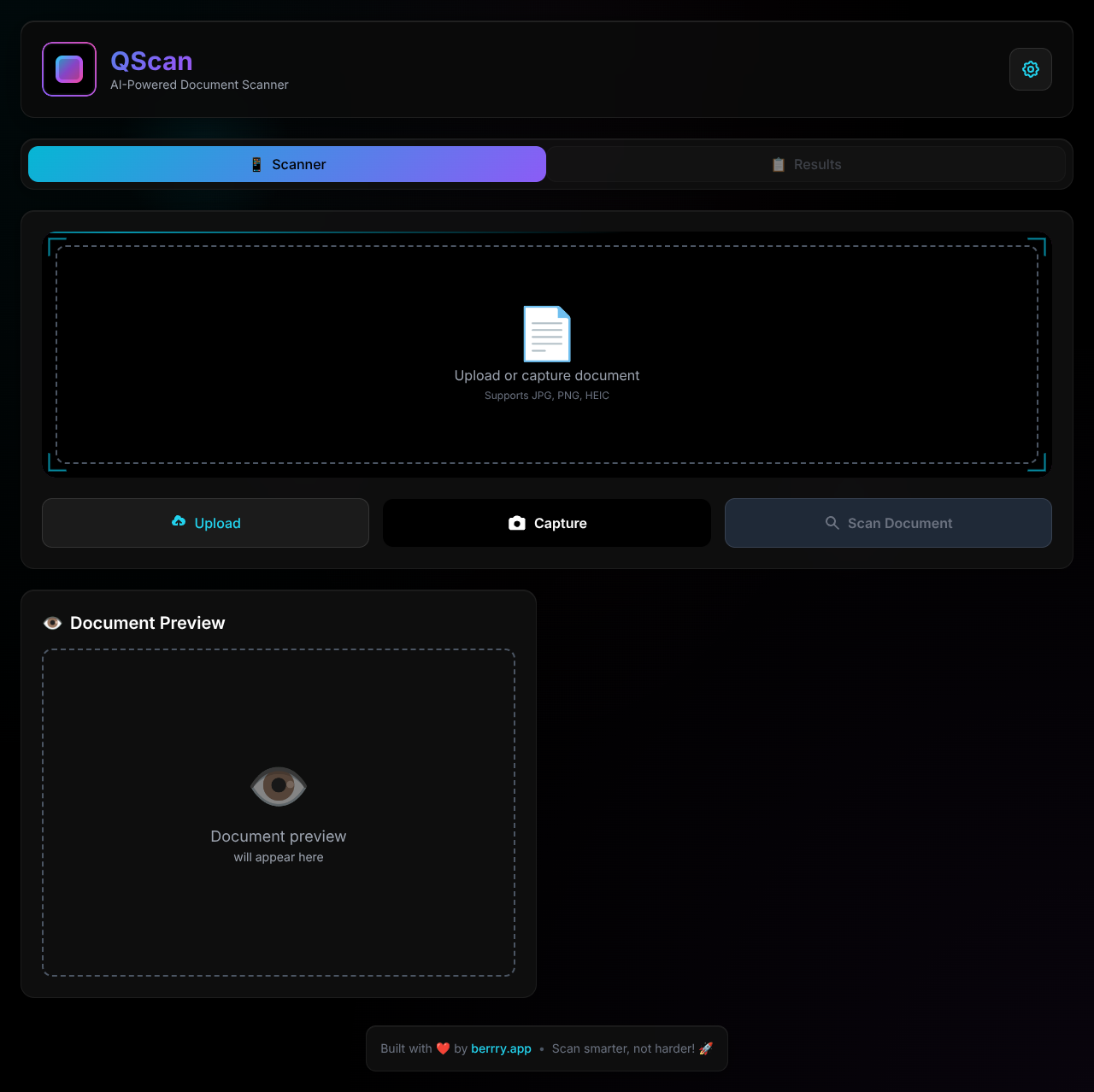Click the cloud upload icon on Upload button
This screenshot has height=1092, width=1094.
click(179, 522)
